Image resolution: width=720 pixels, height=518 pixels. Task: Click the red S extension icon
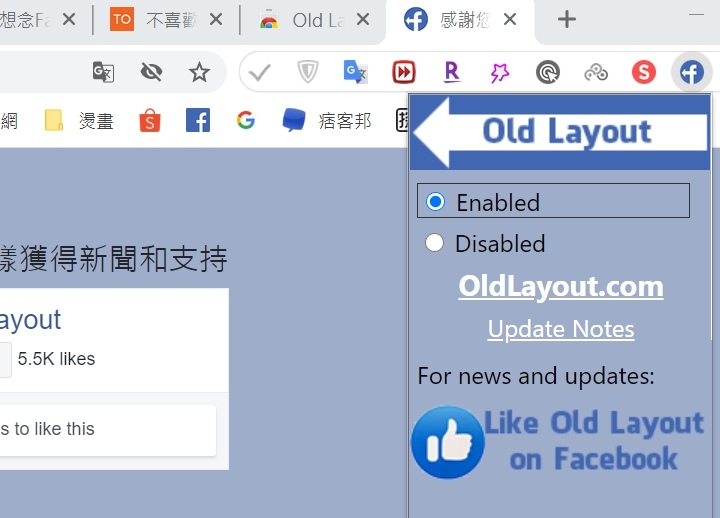pos(644,72)
